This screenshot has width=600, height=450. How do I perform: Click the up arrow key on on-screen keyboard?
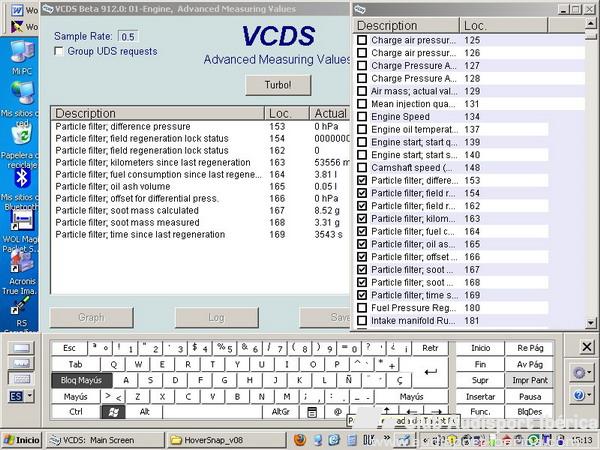click(x=386, y=411)
